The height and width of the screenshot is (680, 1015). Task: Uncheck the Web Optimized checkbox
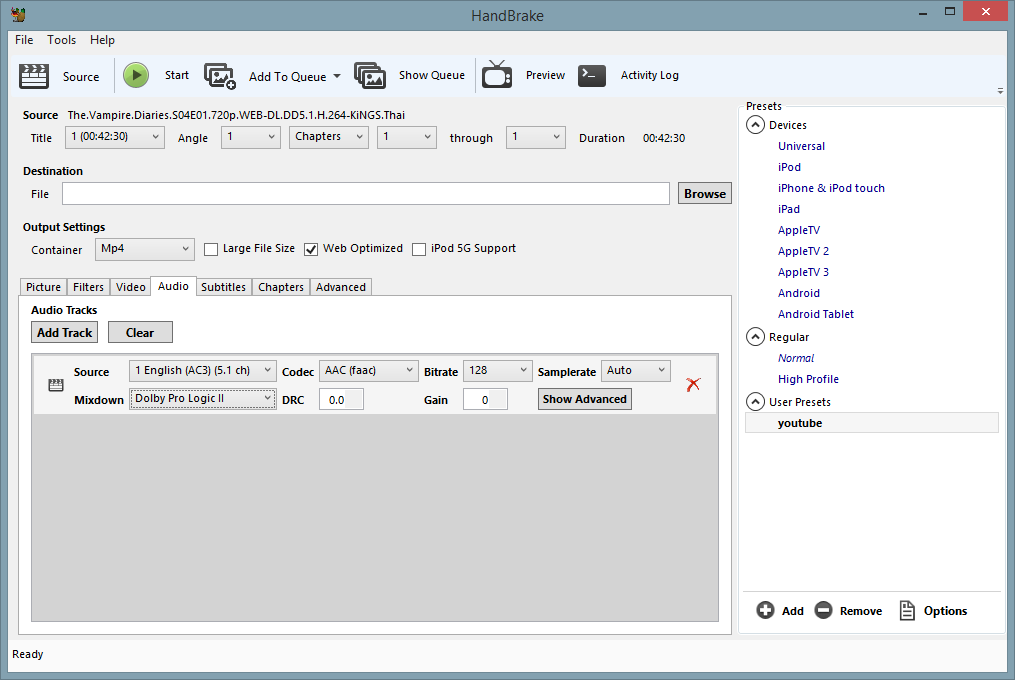click(x=311, y=249)
